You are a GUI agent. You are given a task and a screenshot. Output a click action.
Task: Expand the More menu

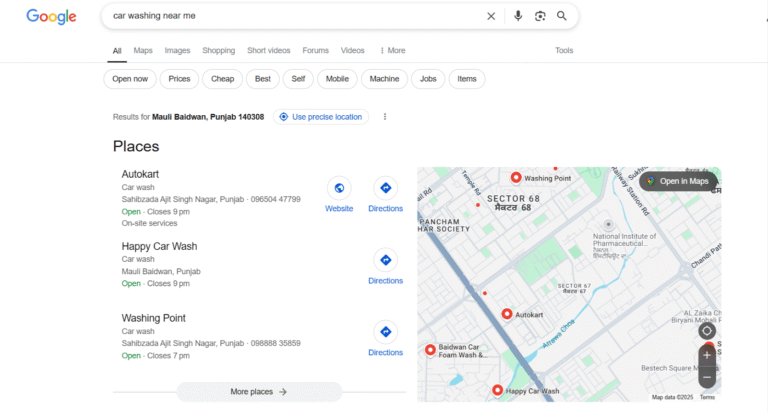point(393,50)
